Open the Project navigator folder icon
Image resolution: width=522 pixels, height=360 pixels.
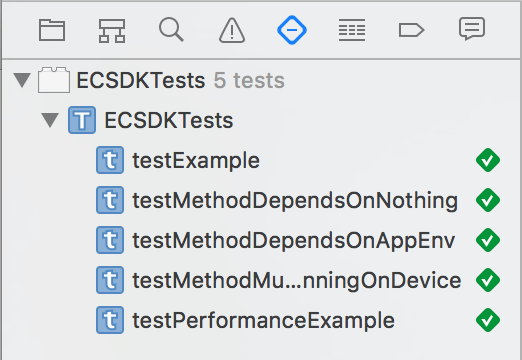click(x=52, y=30)
